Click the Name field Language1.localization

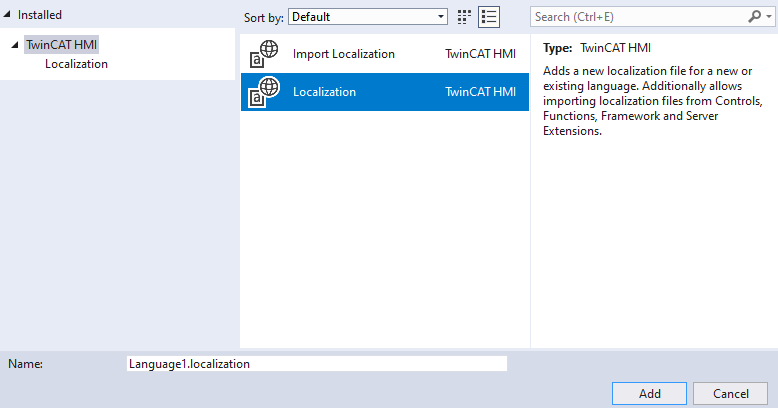tap(317, 364)
